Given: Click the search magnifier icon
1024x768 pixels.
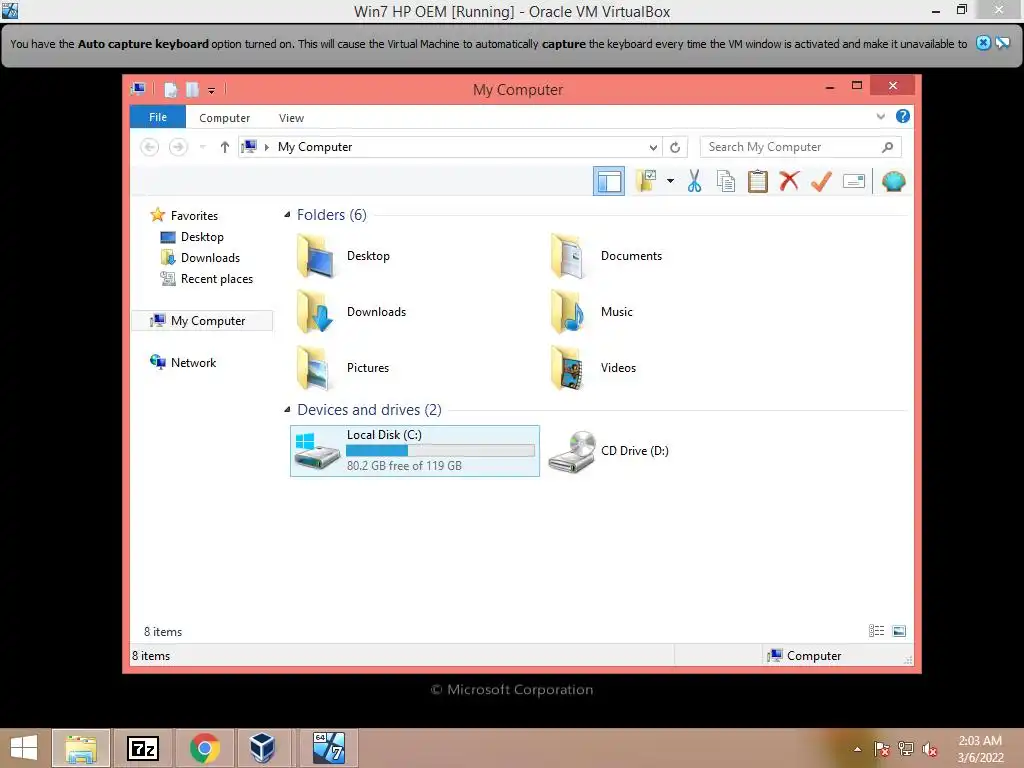Looking at the screenshot, I should click(x=887, y=148).
